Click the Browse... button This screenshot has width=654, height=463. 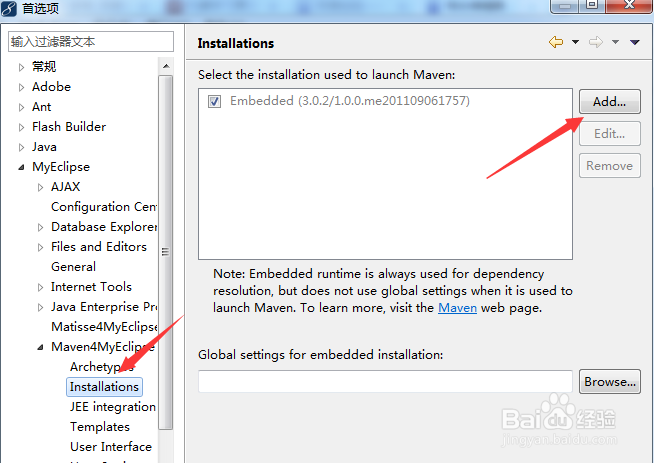tap(609, 381)
